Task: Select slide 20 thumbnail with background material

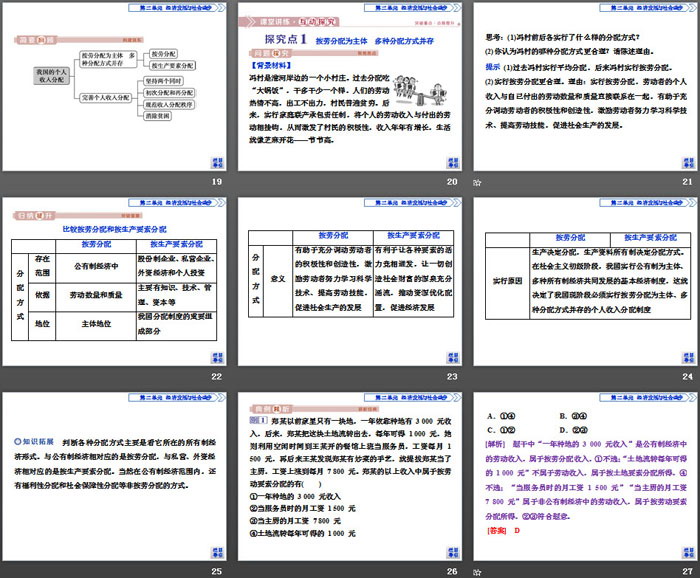Action: 350,87
